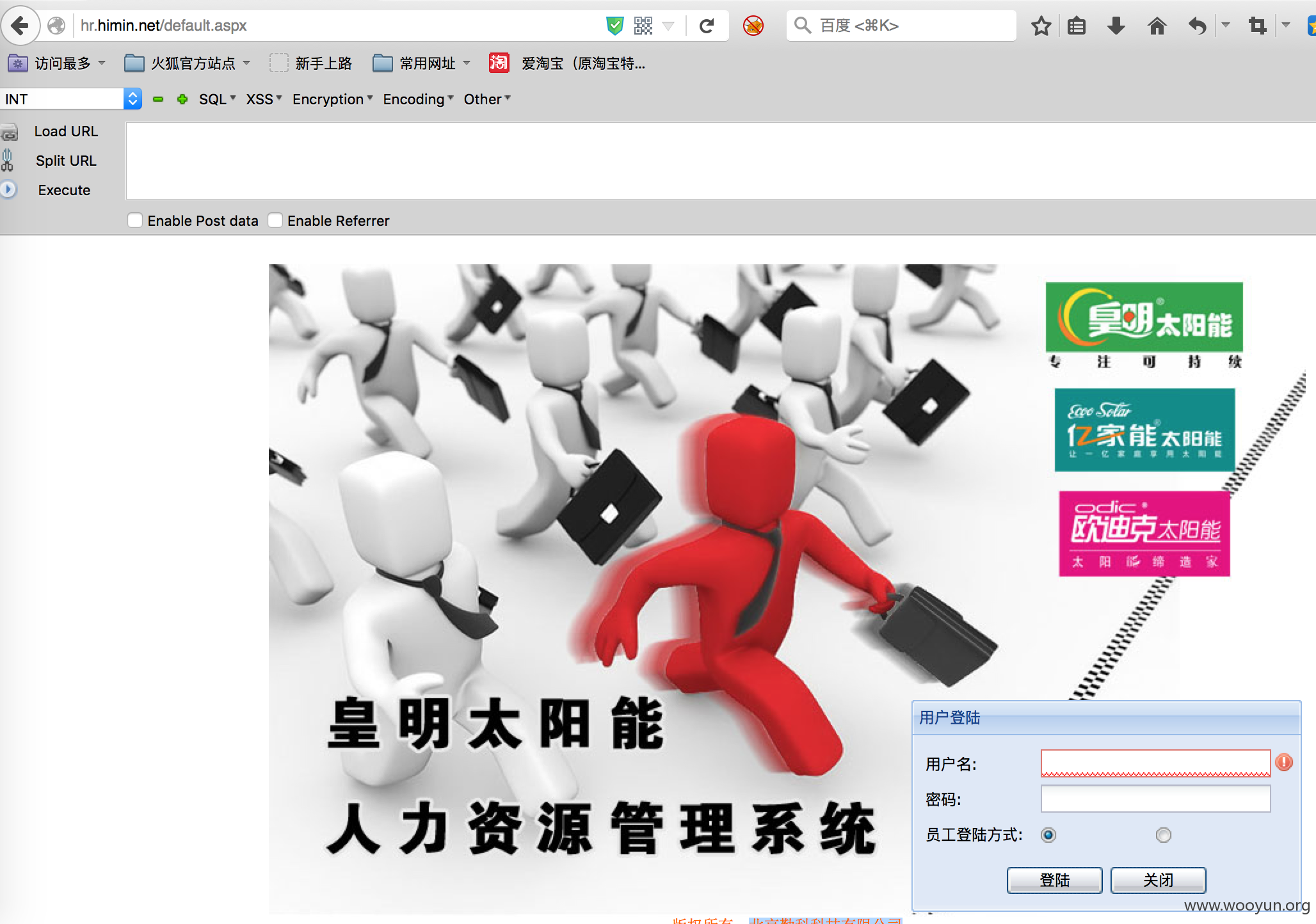This screenshot has width=1316, height=924.
Task: Reload the page with the refresh icon
Action: coord(707,26)
